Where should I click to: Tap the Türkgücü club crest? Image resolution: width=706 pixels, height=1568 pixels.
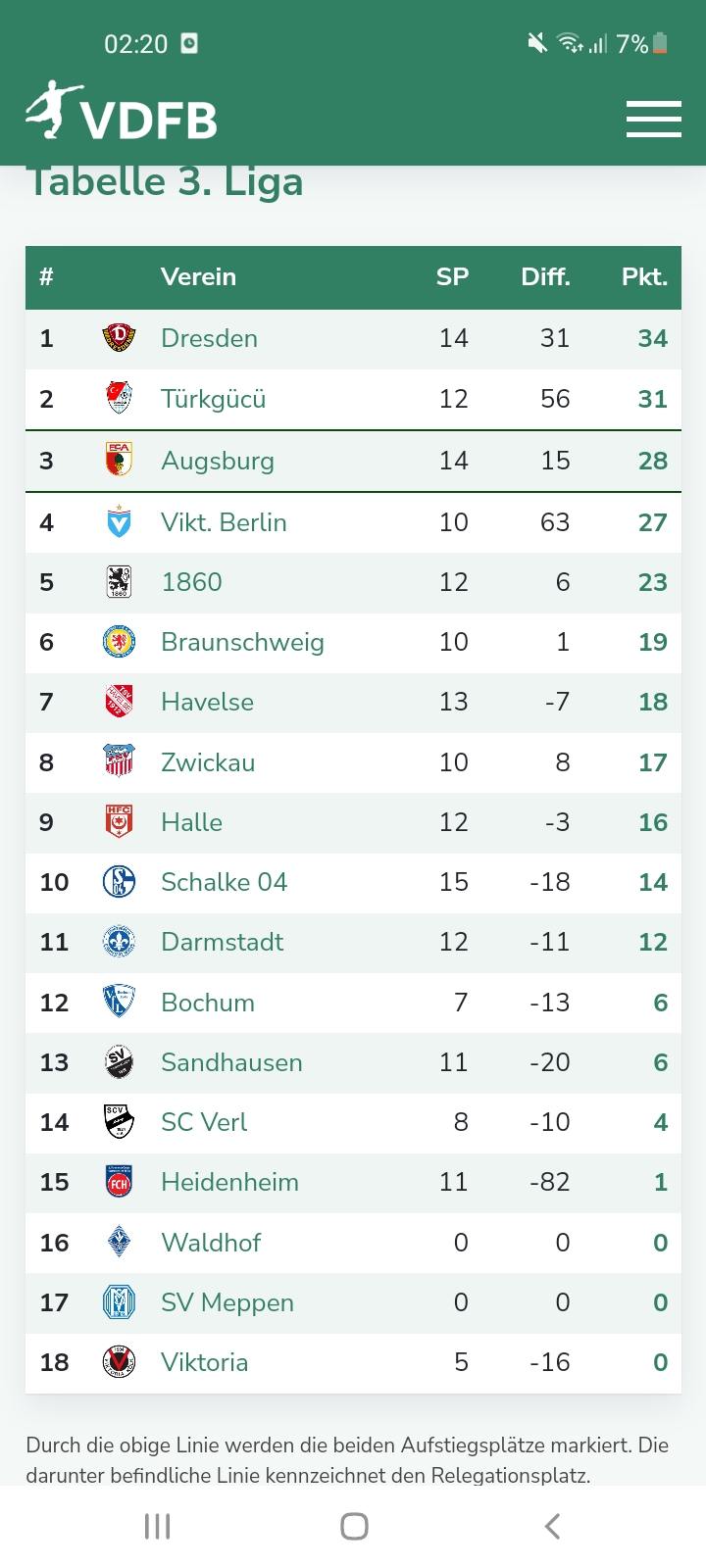click(x=119, y=399)
